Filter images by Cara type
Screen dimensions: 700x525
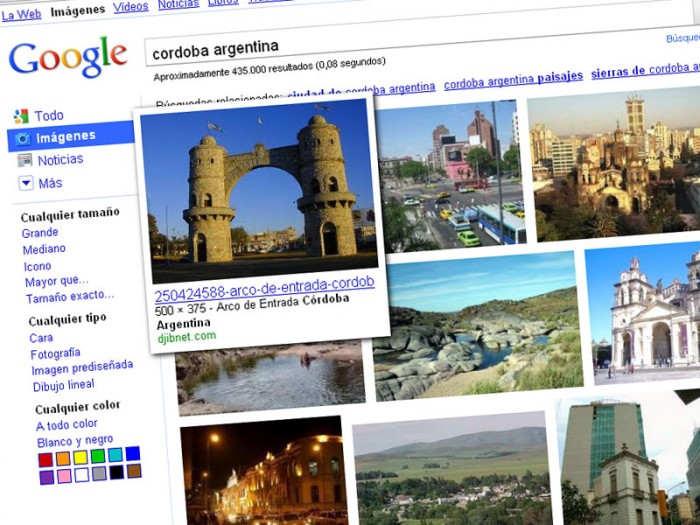coord(41,338)
